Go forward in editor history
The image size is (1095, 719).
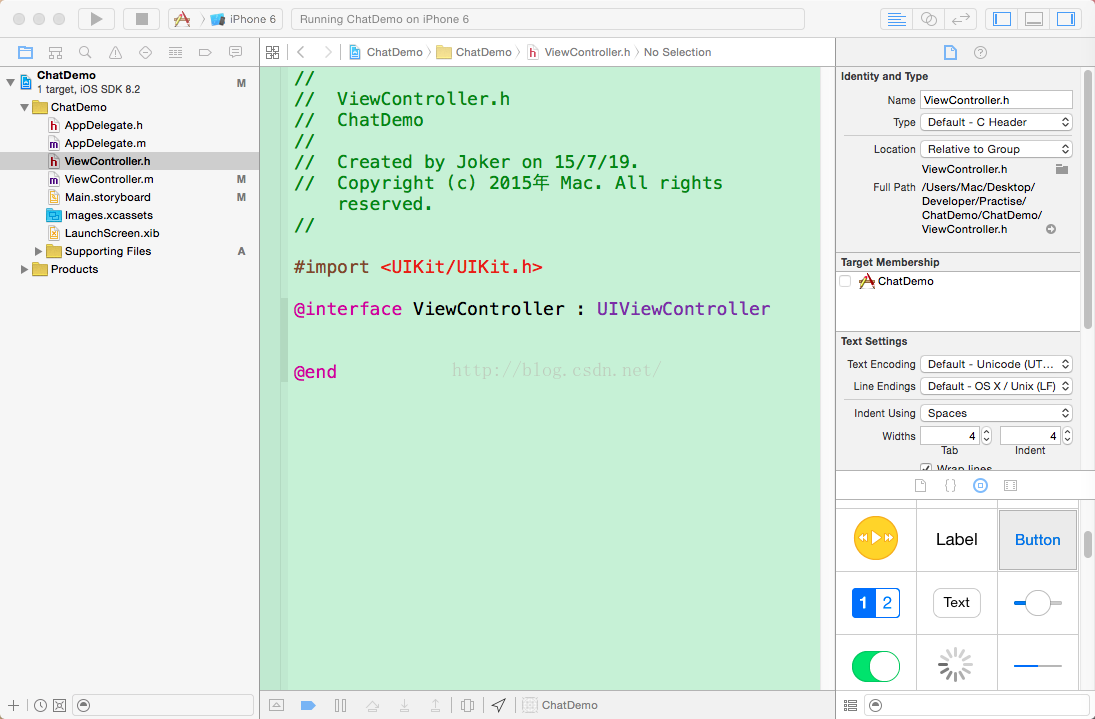pos(327,52)
